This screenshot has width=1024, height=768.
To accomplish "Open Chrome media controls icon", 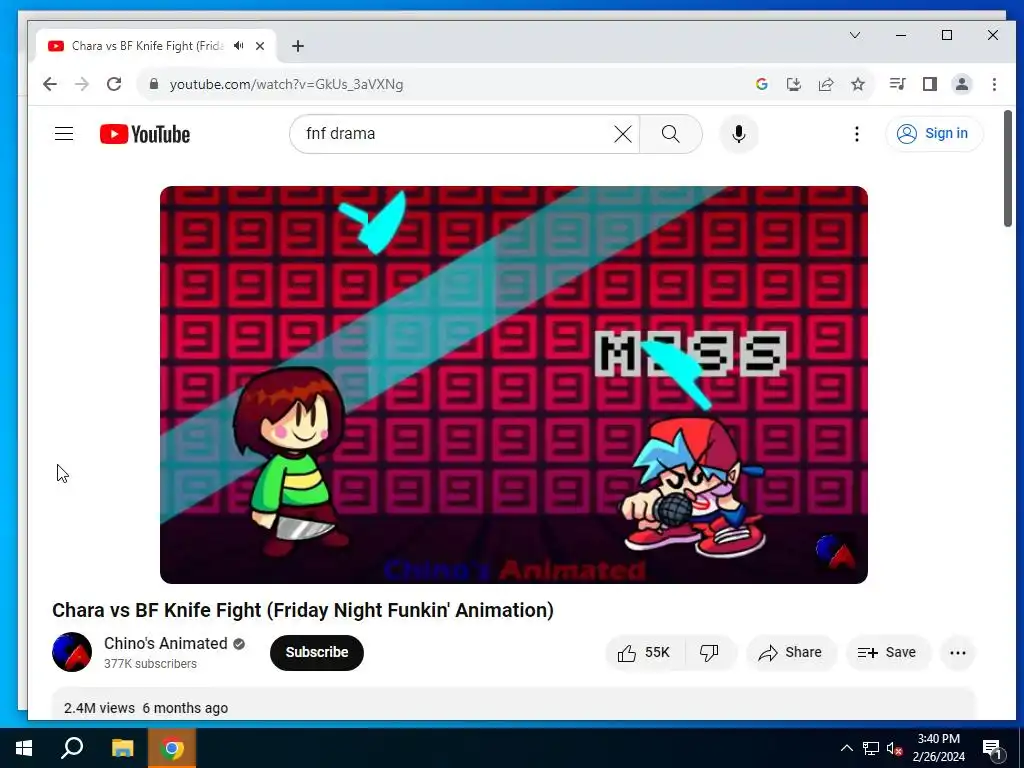I will click(897, 84).
